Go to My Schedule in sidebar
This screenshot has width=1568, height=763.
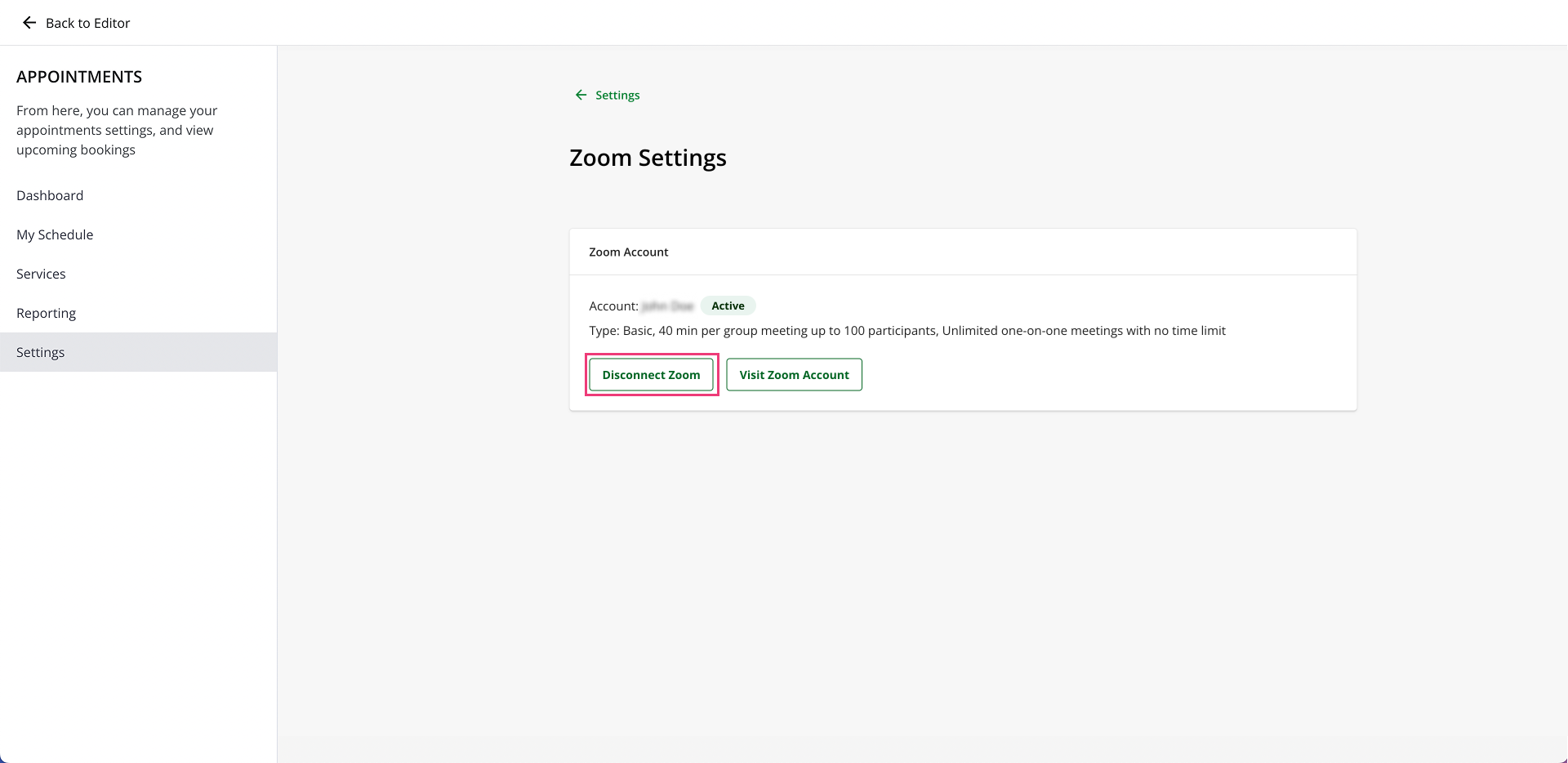tap(55, 234)
